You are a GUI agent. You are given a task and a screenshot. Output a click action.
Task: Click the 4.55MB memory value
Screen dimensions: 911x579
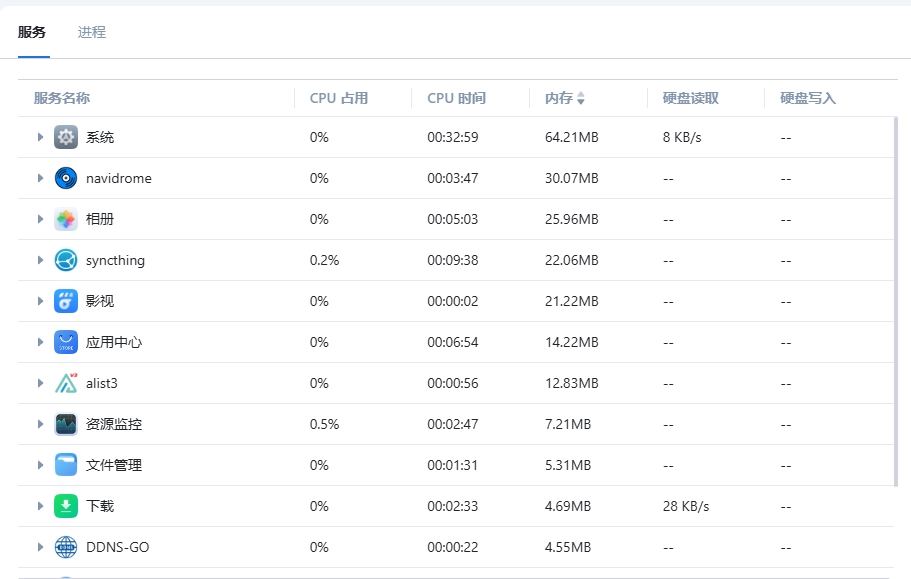tap(568, 547)
